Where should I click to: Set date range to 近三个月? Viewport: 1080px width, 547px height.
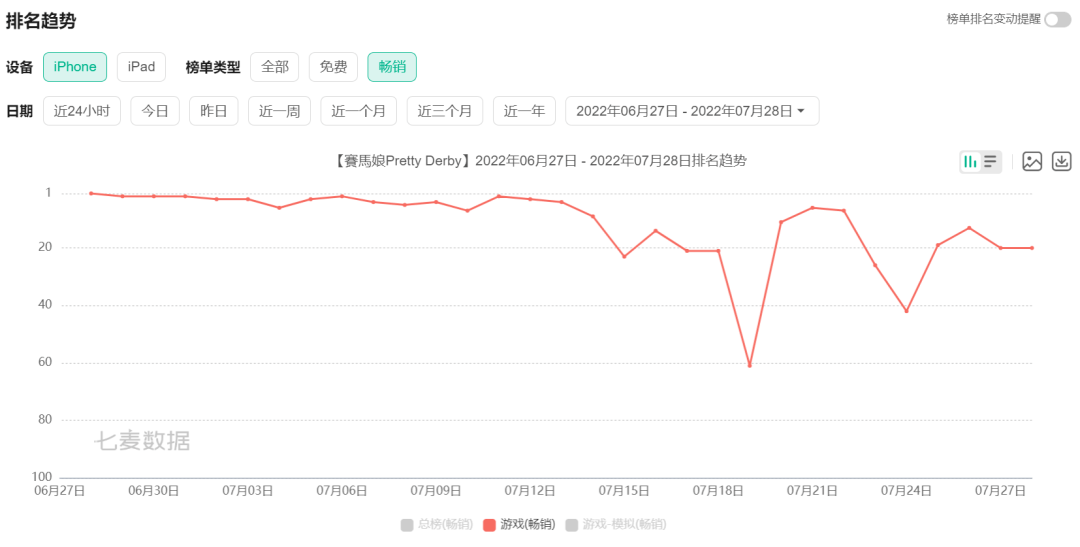click(x=445, y=111)
